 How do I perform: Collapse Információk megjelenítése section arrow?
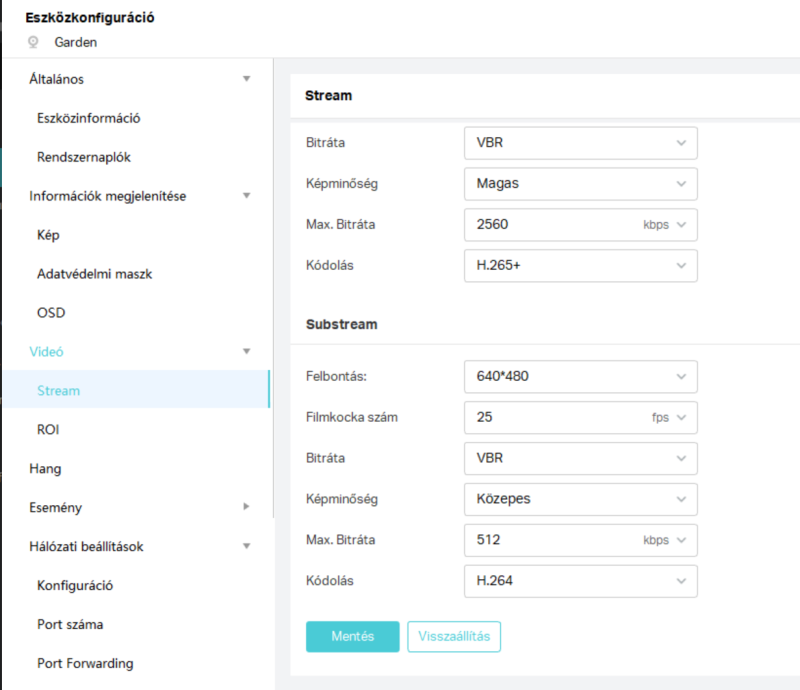[246, 195]
